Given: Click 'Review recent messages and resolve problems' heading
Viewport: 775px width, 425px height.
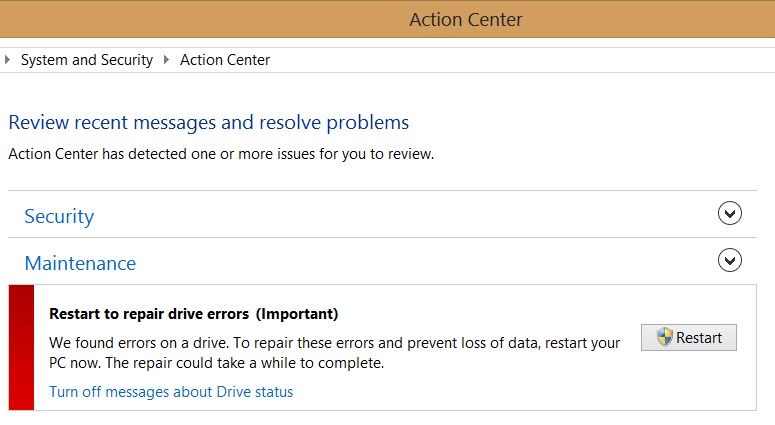Looking at the screenshot, I should [208, 123].
